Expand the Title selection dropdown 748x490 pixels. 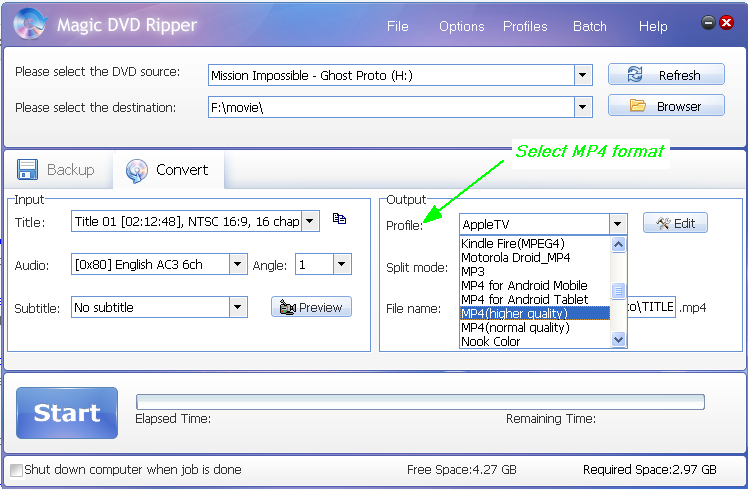(311, 221)
